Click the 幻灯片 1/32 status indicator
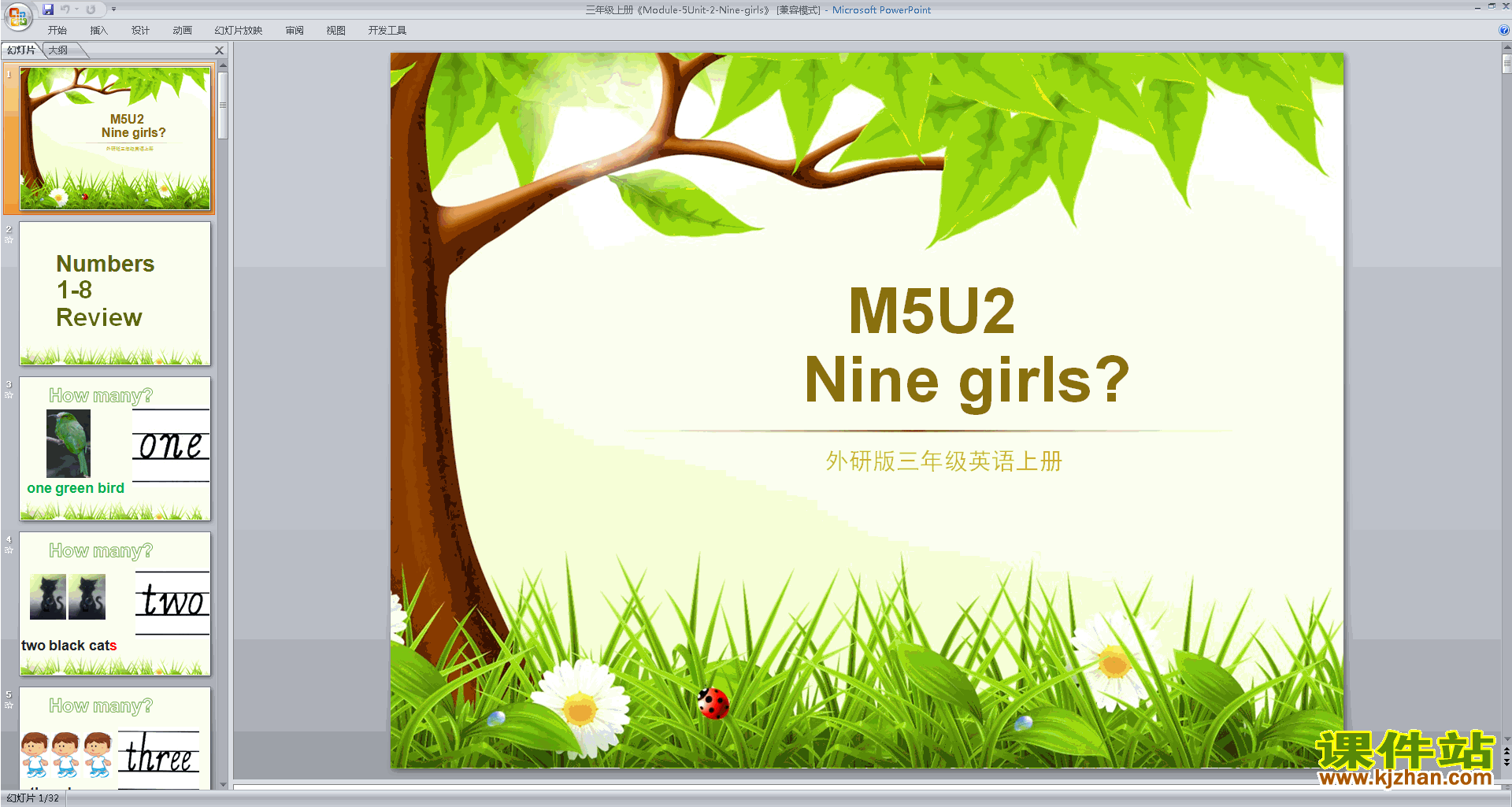 tap(33, 798)
